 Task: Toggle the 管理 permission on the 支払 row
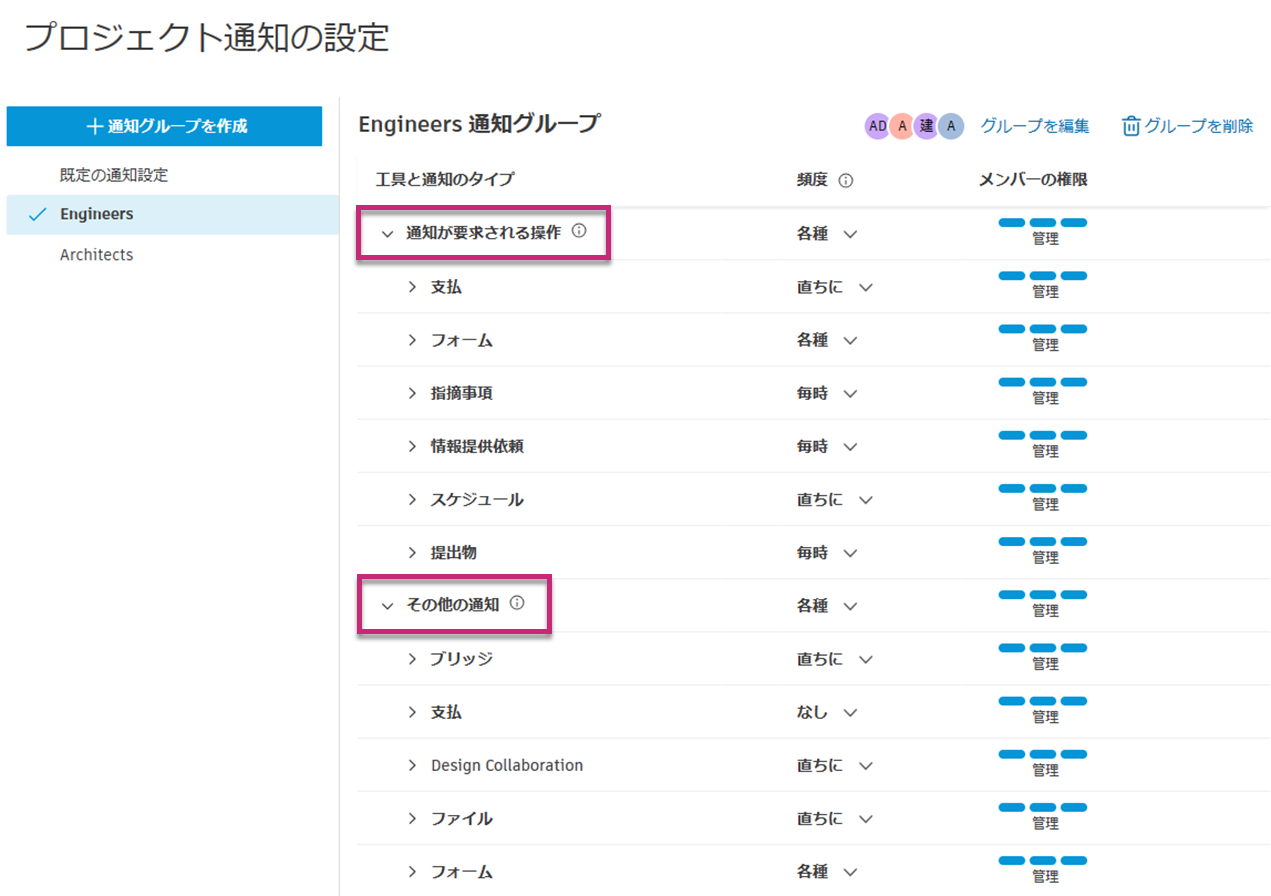click(1043, 276)
